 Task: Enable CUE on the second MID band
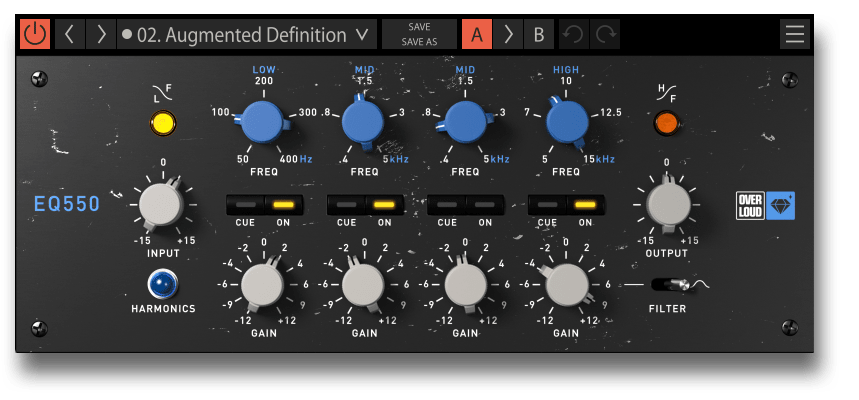click(446, 205)
